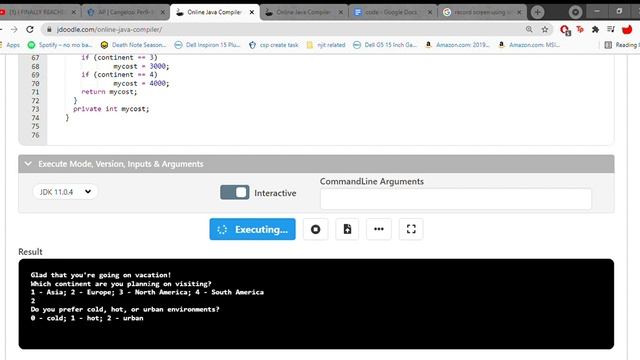The image size is (640, 360).
Task: Close the code - Google Docs tab
Action: (430, 12)
